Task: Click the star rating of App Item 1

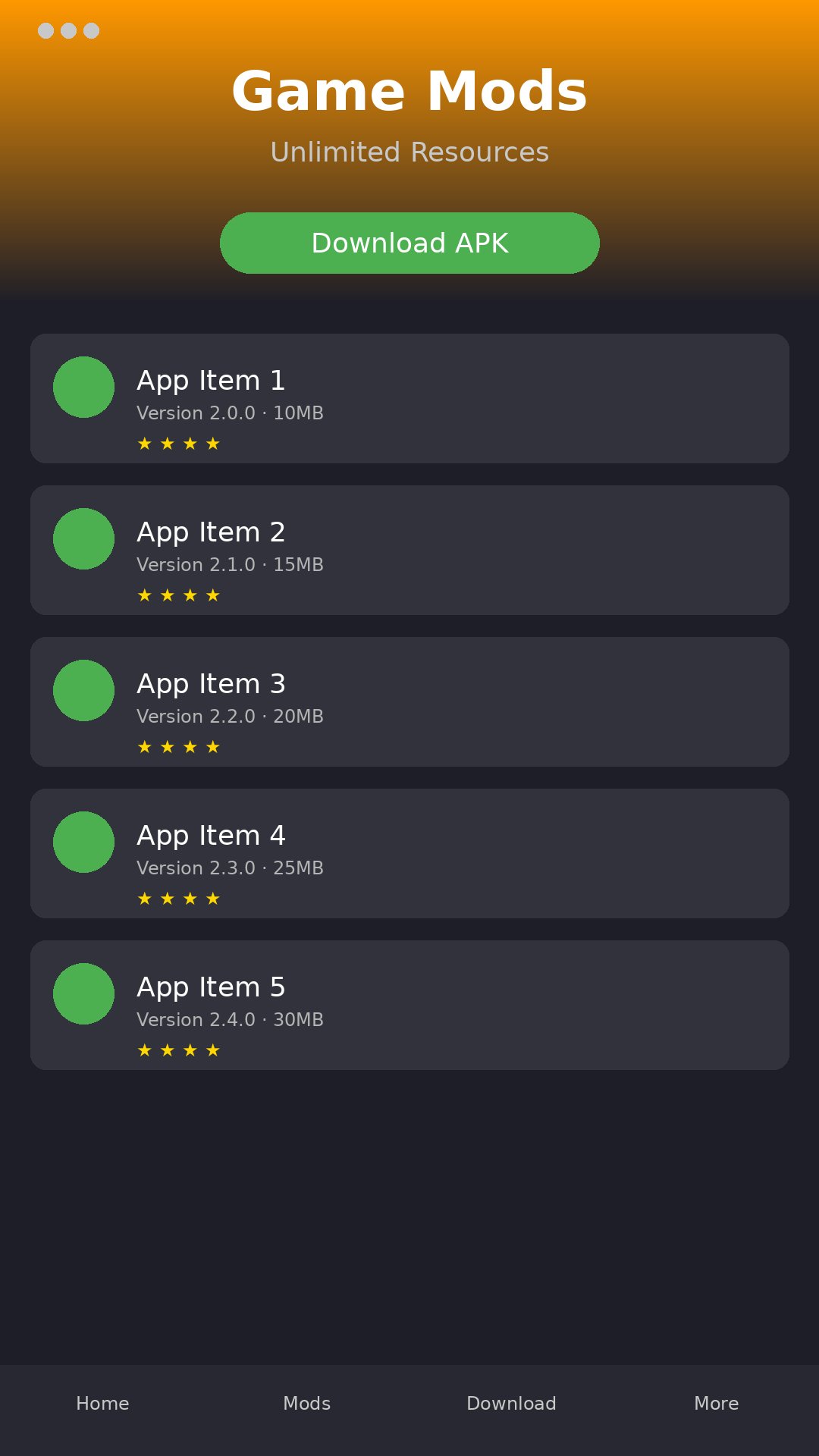Action: click(178, 444)
